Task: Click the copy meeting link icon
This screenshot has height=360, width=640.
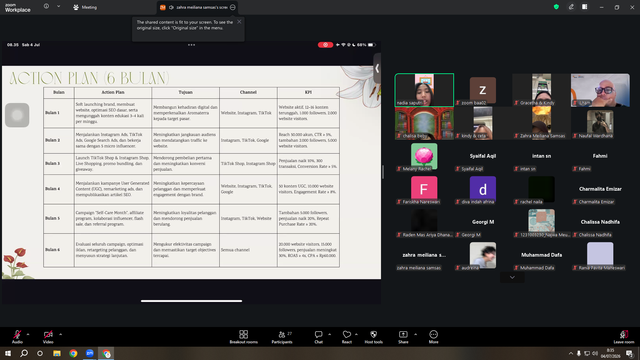Action: click(571, 7)
